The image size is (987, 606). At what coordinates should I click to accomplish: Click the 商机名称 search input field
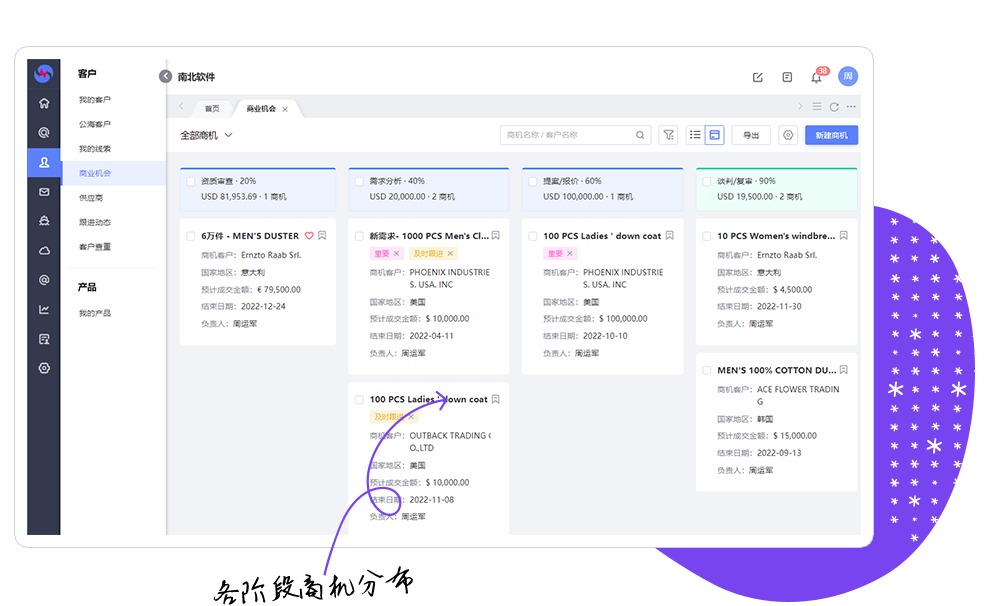point(567,135)
